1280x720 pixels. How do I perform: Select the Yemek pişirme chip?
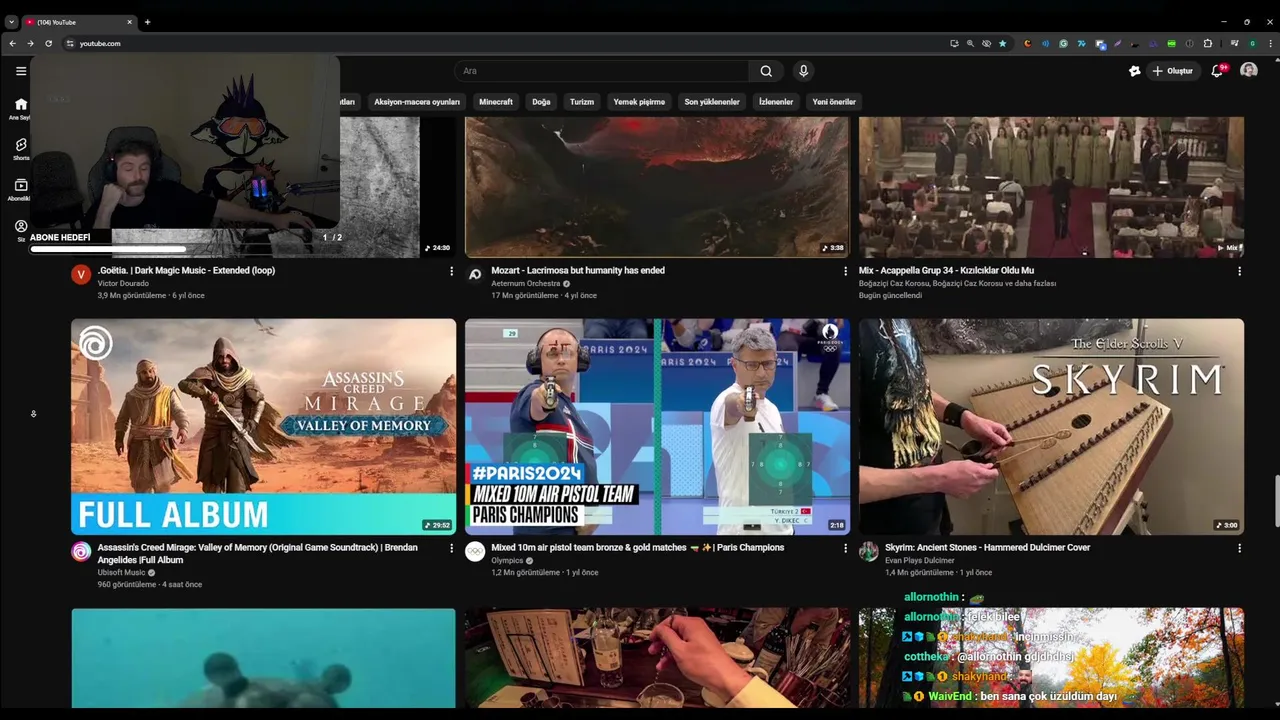pyautogui.click(x=639, y=102)
